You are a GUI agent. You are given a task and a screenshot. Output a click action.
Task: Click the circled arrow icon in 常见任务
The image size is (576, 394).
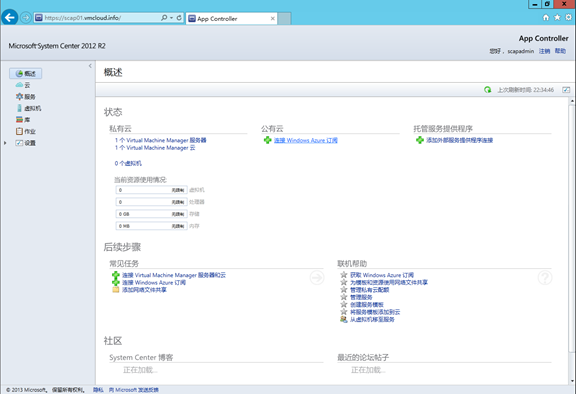(x=317, y=278)
